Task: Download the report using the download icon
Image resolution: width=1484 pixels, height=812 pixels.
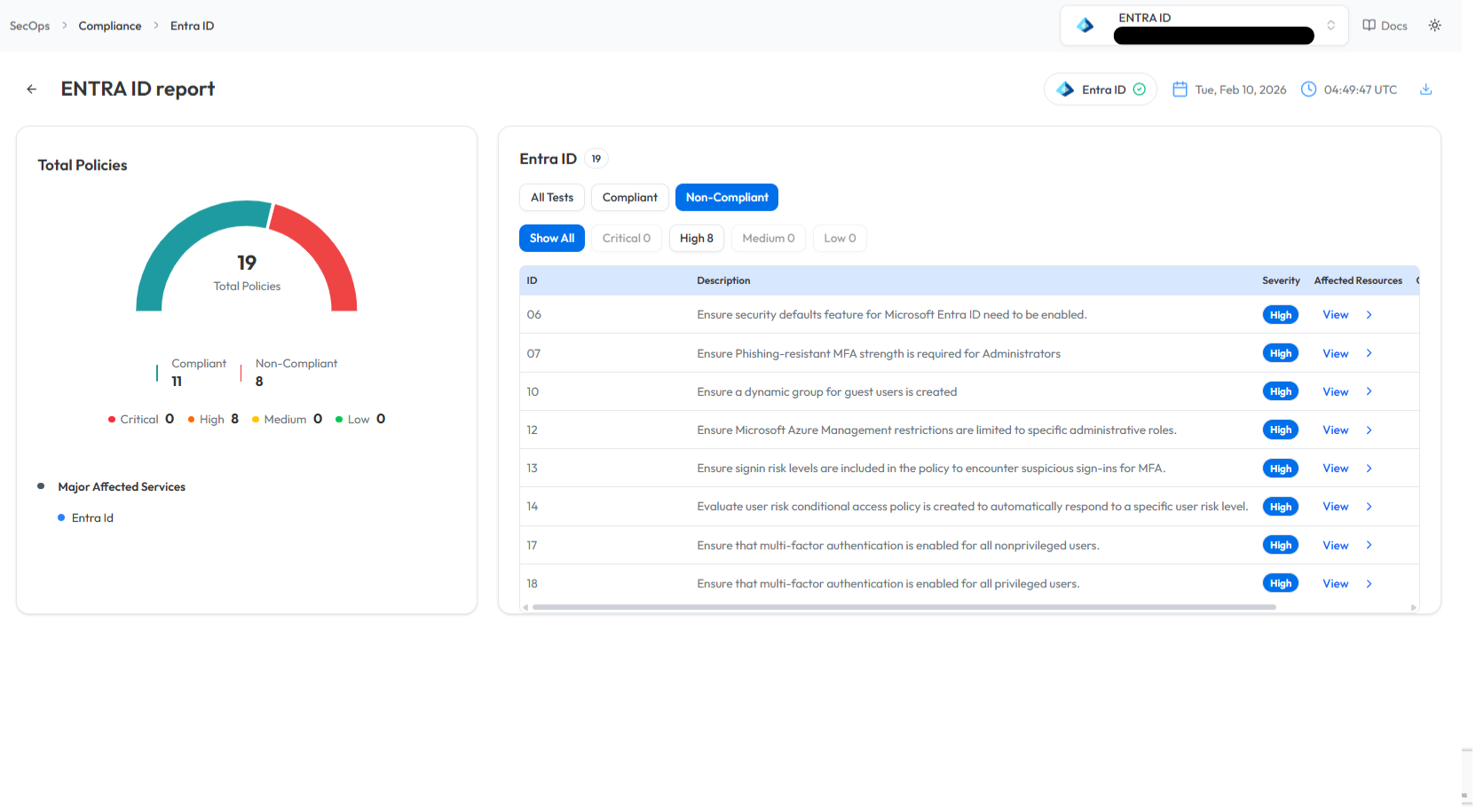Action: [1425, 90]
